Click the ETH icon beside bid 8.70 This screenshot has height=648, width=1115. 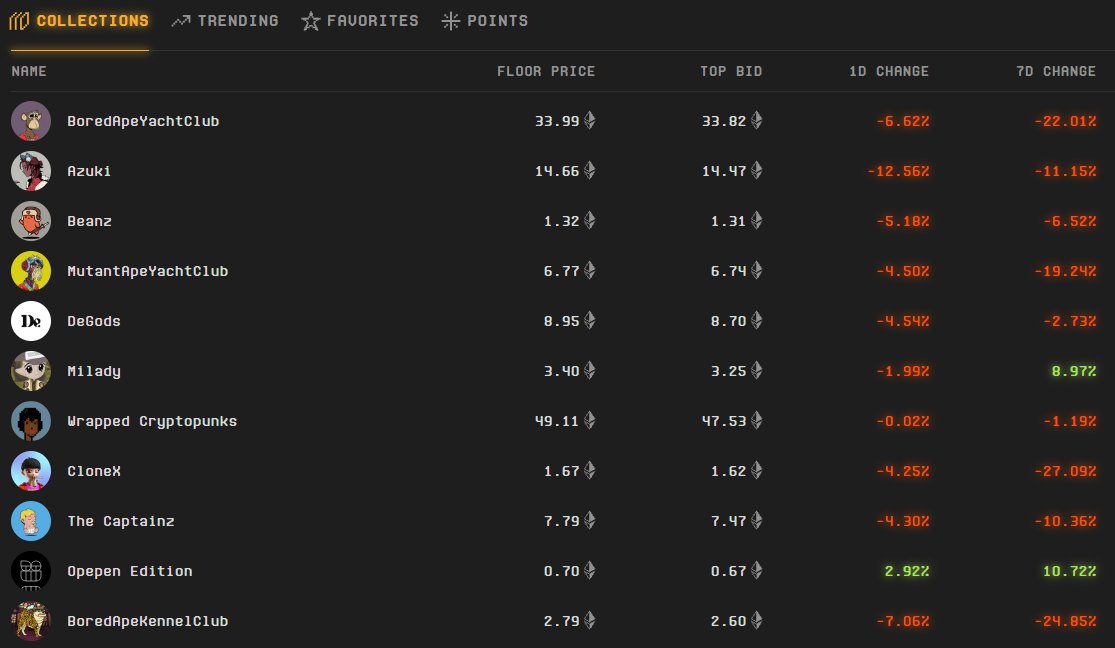pyautogui.click(x=757, y=320)
